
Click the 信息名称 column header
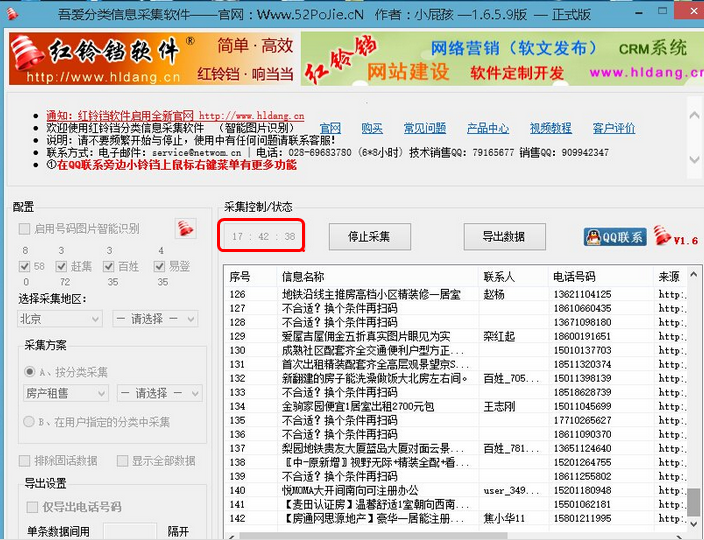pos(378,277)
